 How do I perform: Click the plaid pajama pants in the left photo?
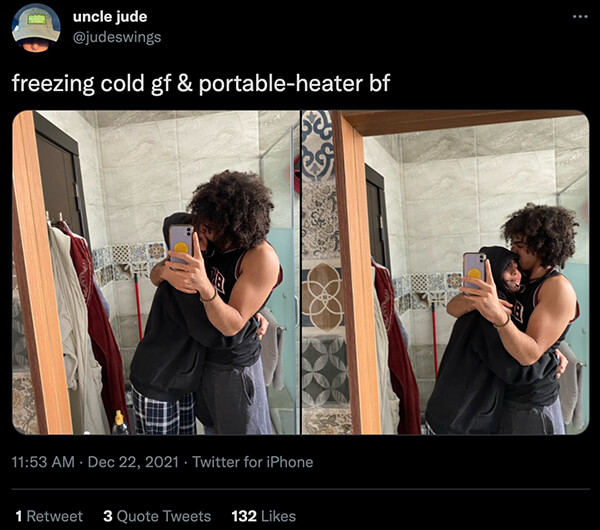pyautogui.click(x=164, y=413)
